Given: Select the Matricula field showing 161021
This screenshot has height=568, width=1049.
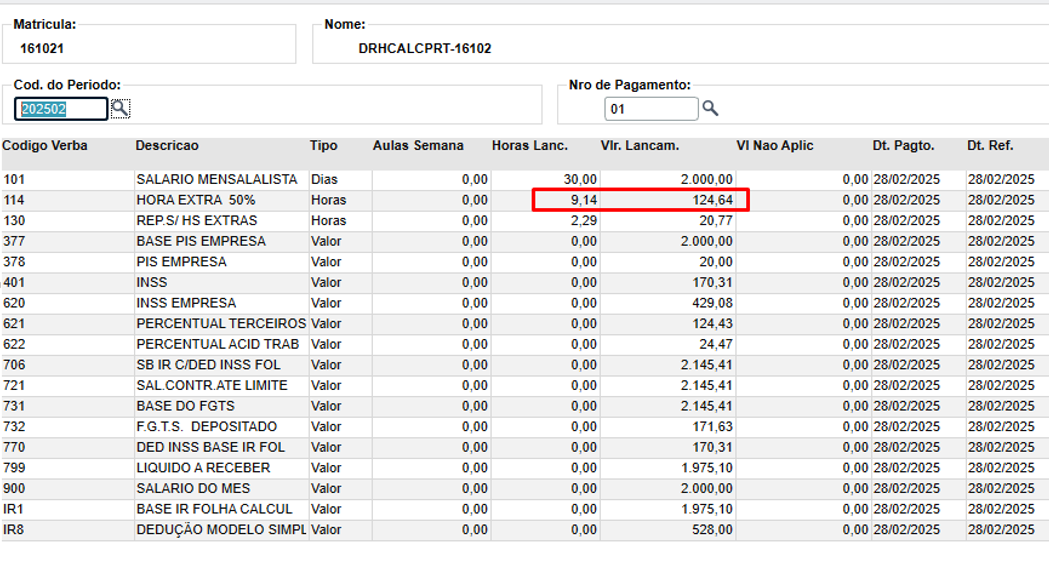Looking at the screenshot, I should tap(150, 47).
